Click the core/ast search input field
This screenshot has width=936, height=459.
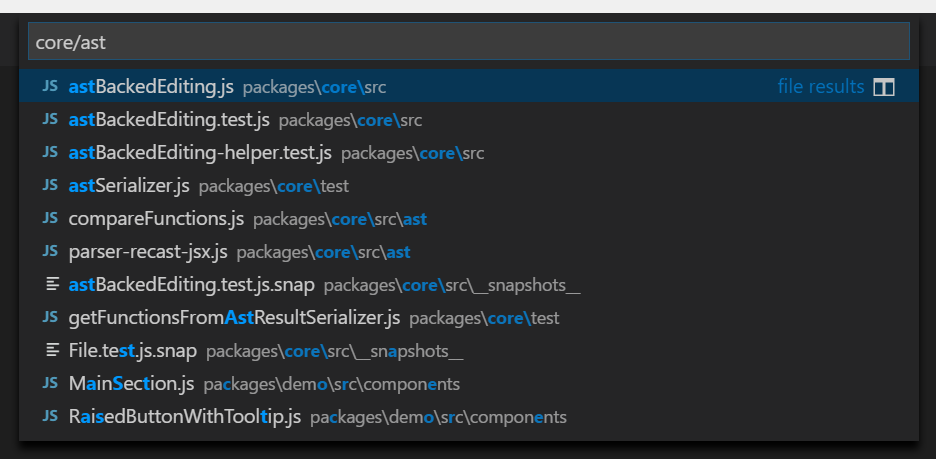click(x=469, y=42)
